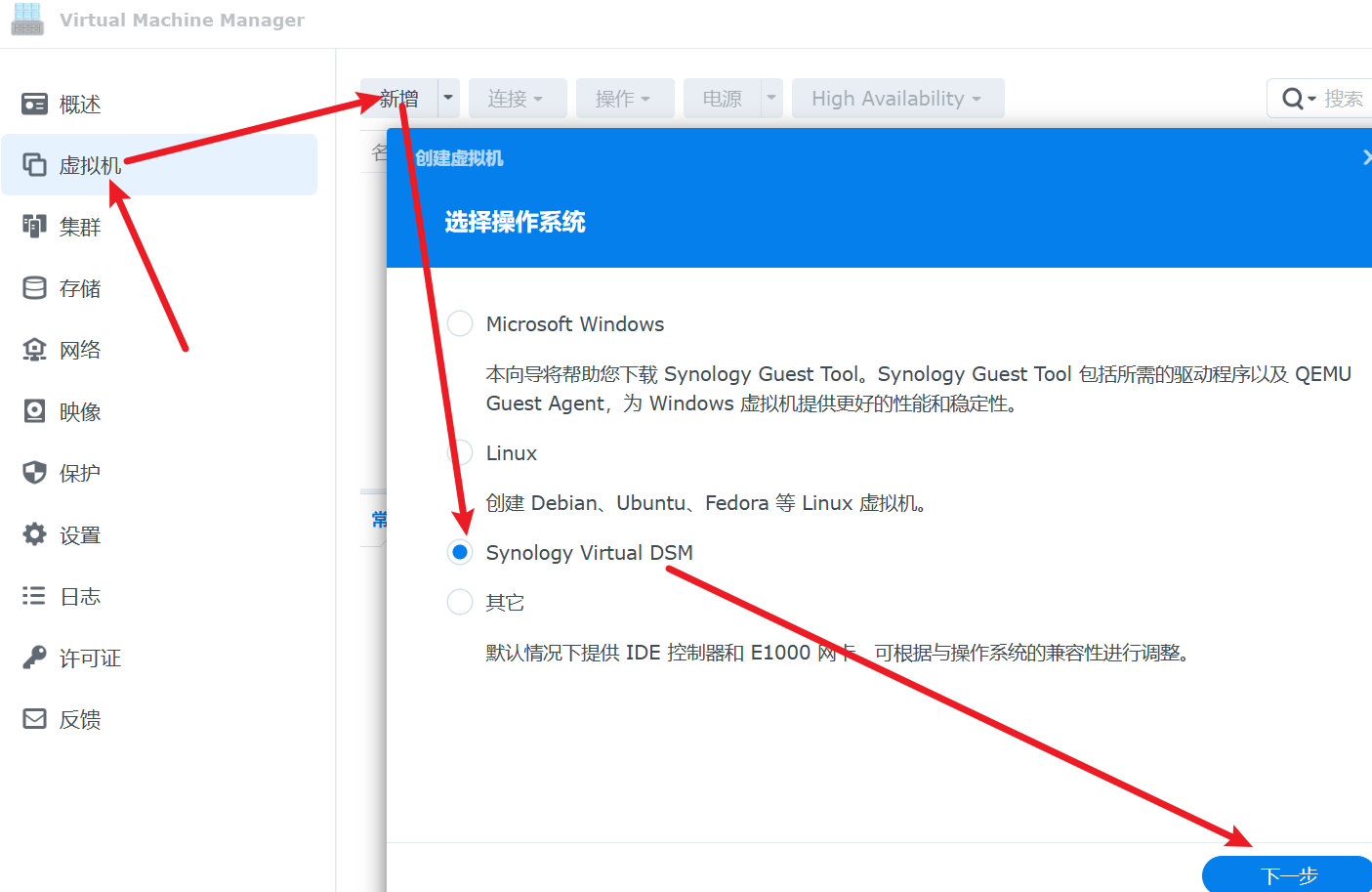
Task: Click the Microsoft Windows label text
Action: (575, 323)
